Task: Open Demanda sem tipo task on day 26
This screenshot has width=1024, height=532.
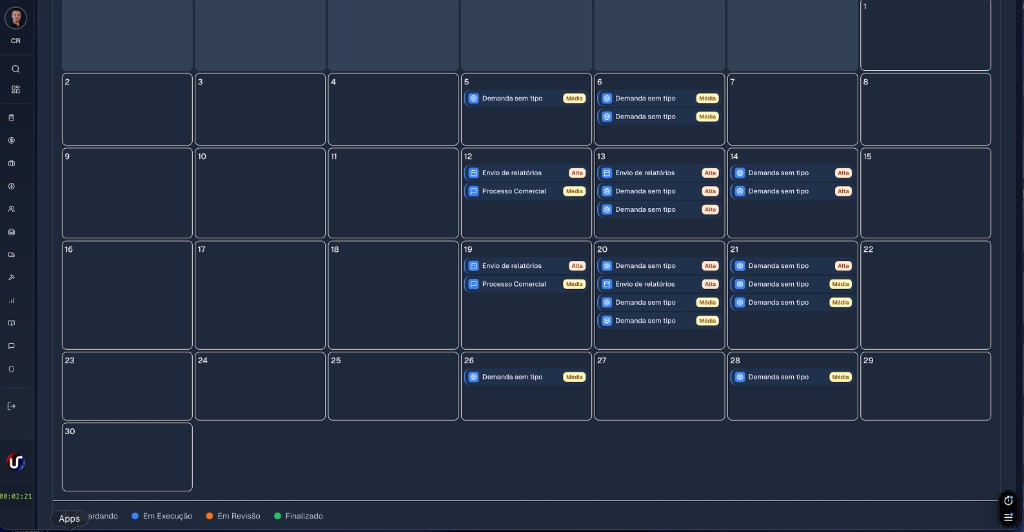Action: click(x=526, y=377)
